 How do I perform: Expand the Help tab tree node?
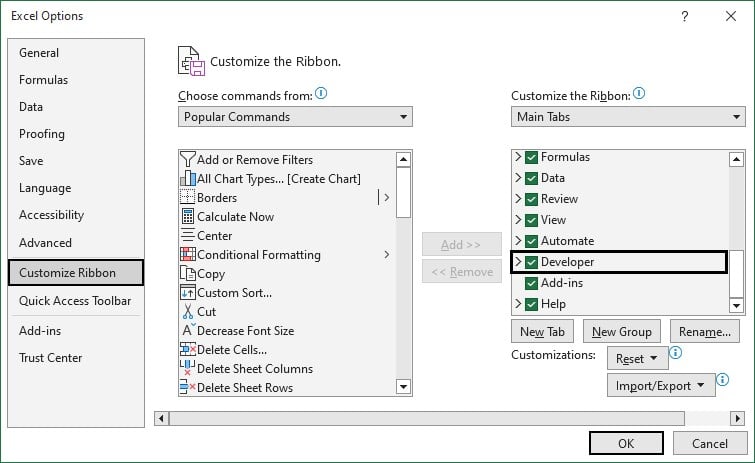click(x=518, y=303)
